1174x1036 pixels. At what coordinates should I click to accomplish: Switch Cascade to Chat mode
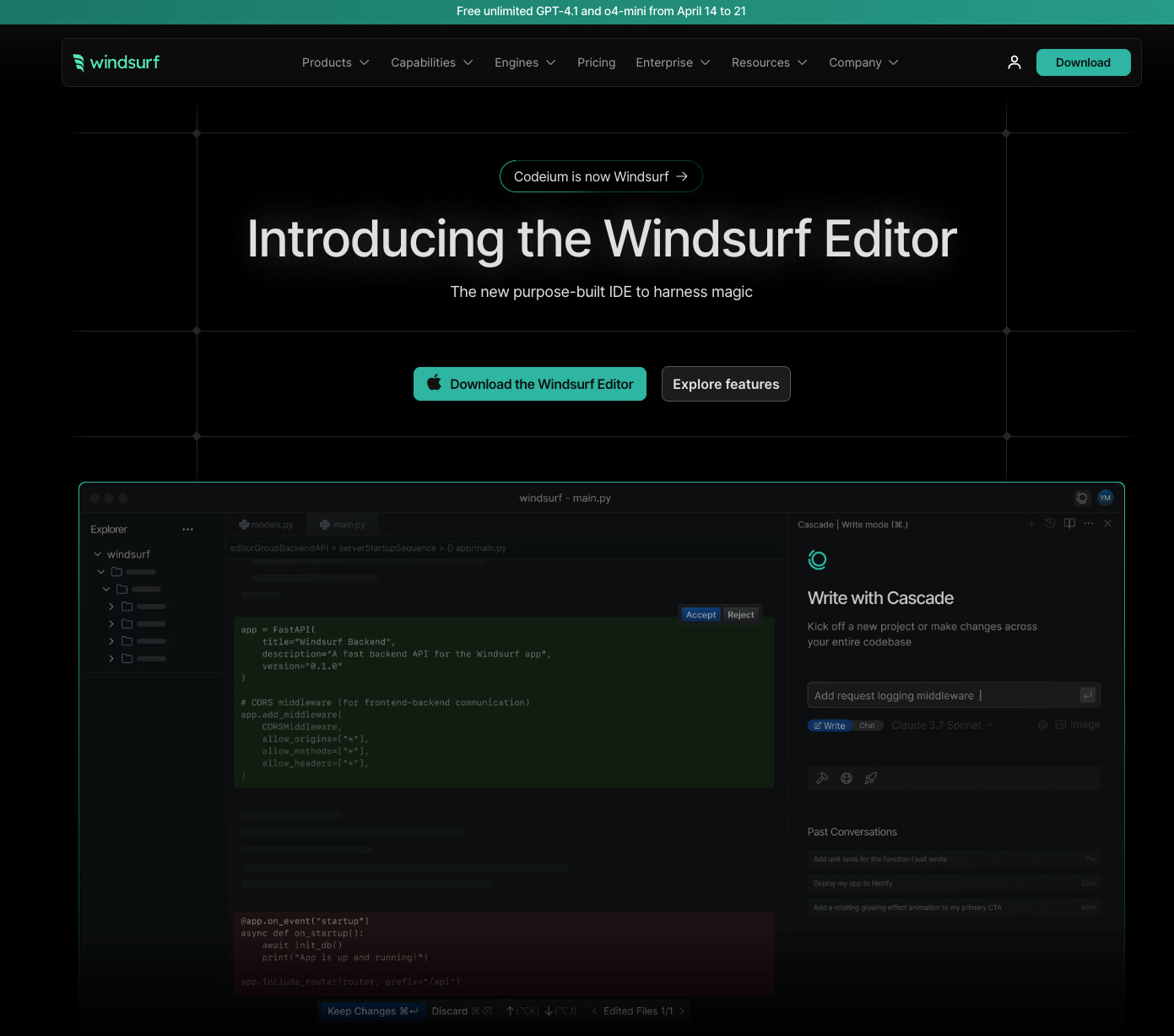point(867,726)
